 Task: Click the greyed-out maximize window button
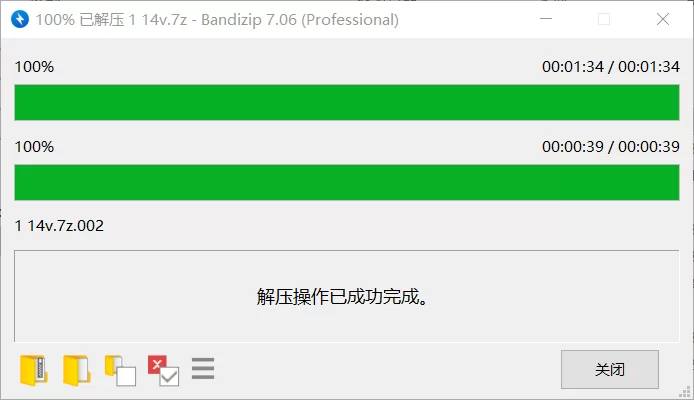coord(604,19)
